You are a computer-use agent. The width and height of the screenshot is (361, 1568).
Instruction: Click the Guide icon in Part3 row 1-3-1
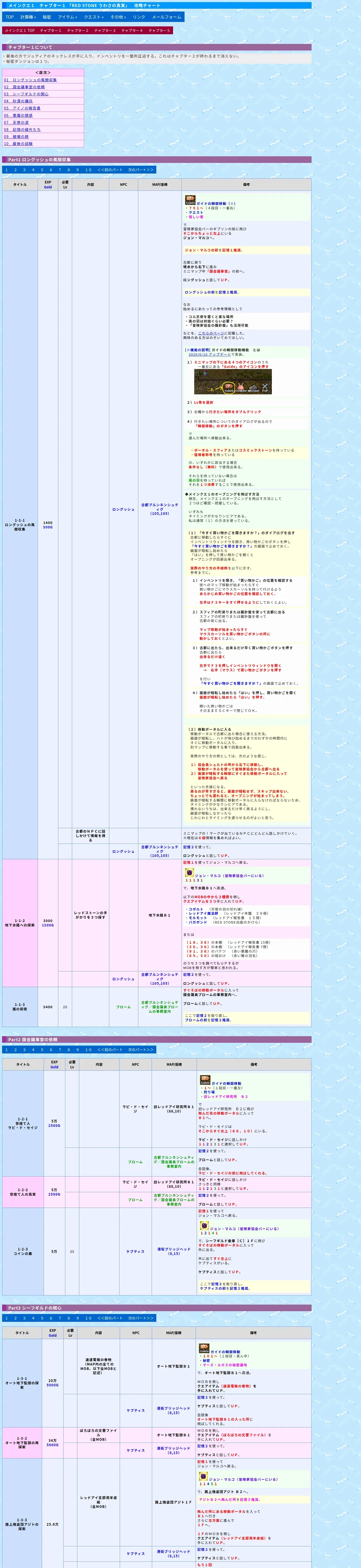click(204, 1348)
